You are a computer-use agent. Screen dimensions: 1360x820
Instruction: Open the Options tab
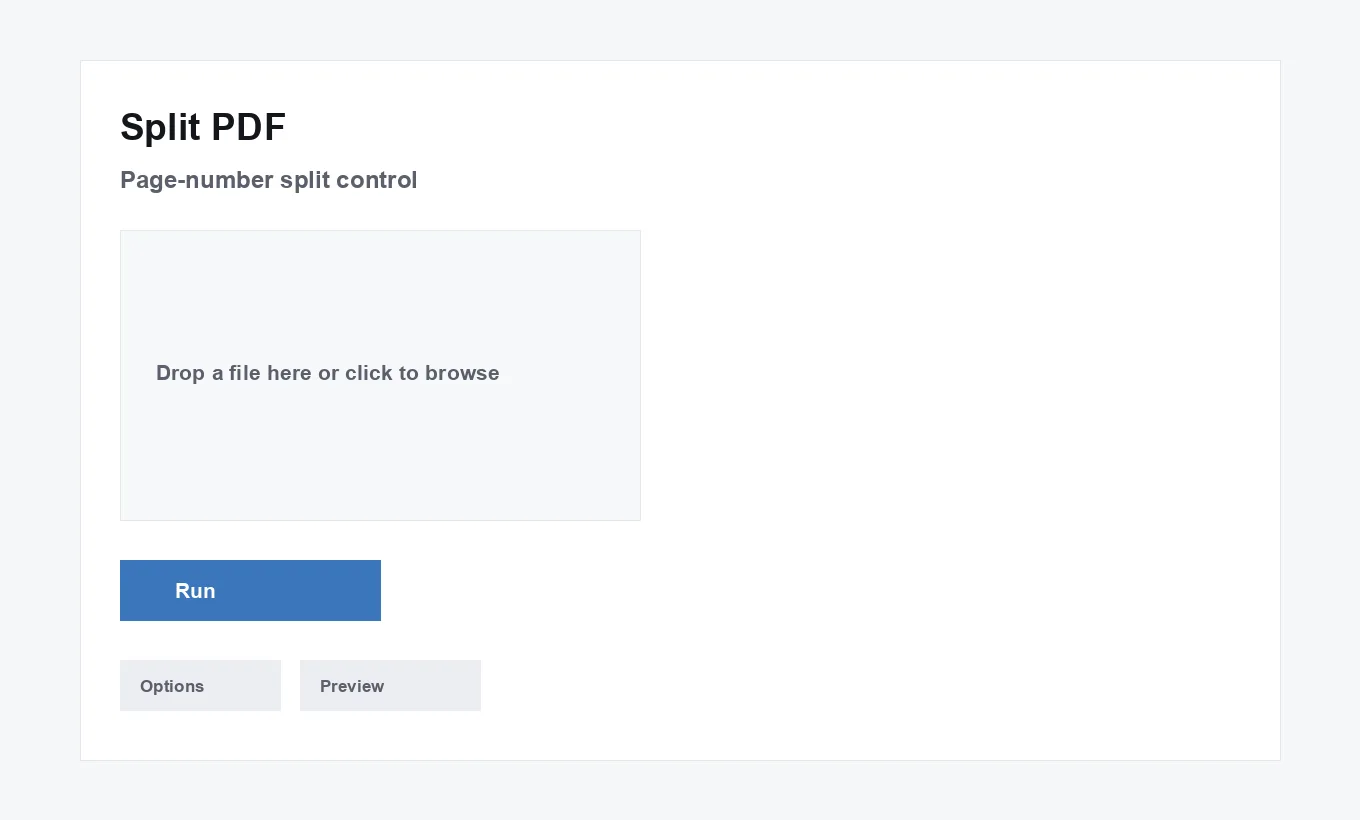pyautogui.click(x=200, y=685)
